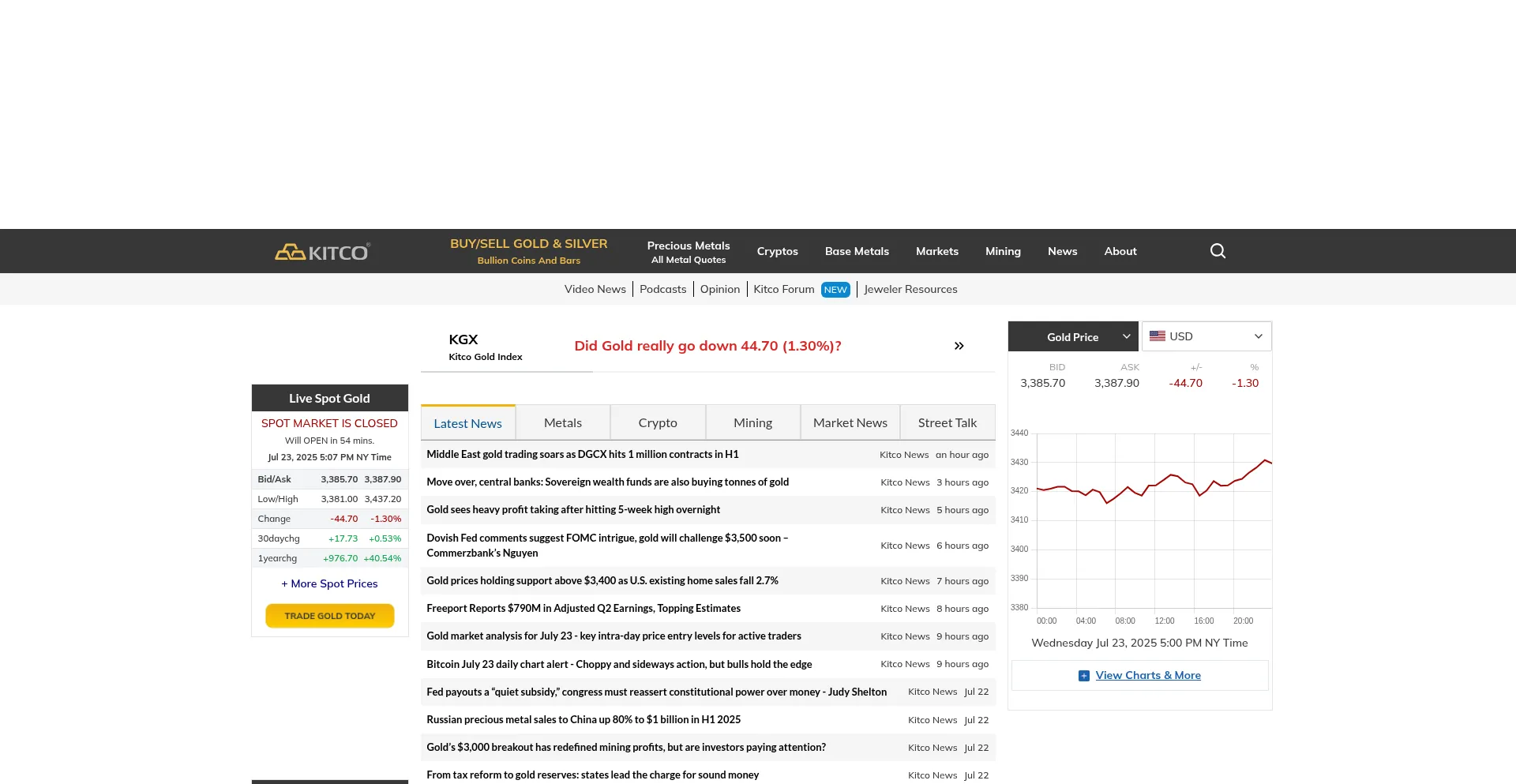Switch to the Crypto tab
Image resolution: width=1516 pixels, height=784 pixels.
pyautogui.click(x=658, y=423)
